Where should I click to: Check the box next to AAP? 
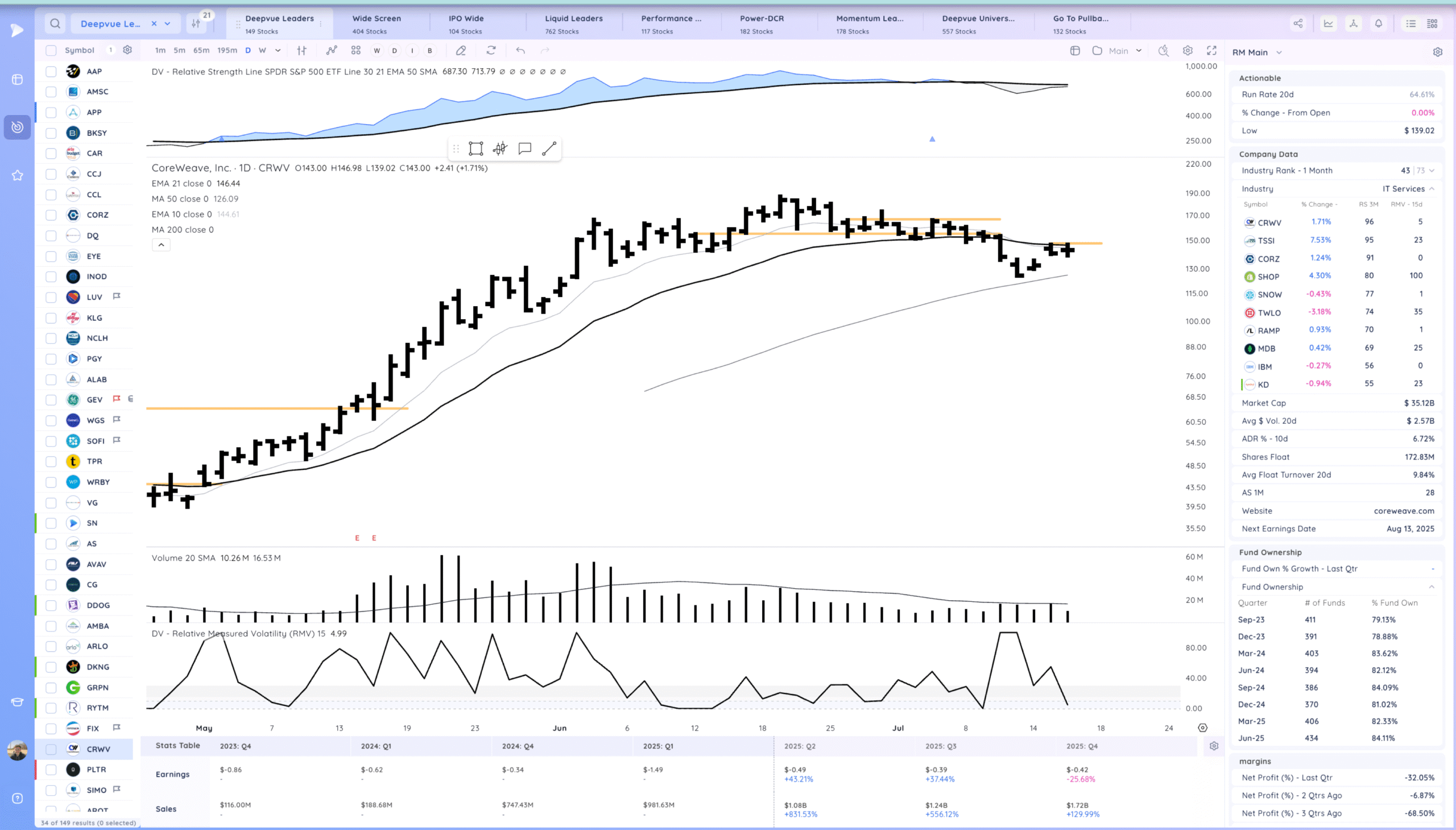(51, 71)
